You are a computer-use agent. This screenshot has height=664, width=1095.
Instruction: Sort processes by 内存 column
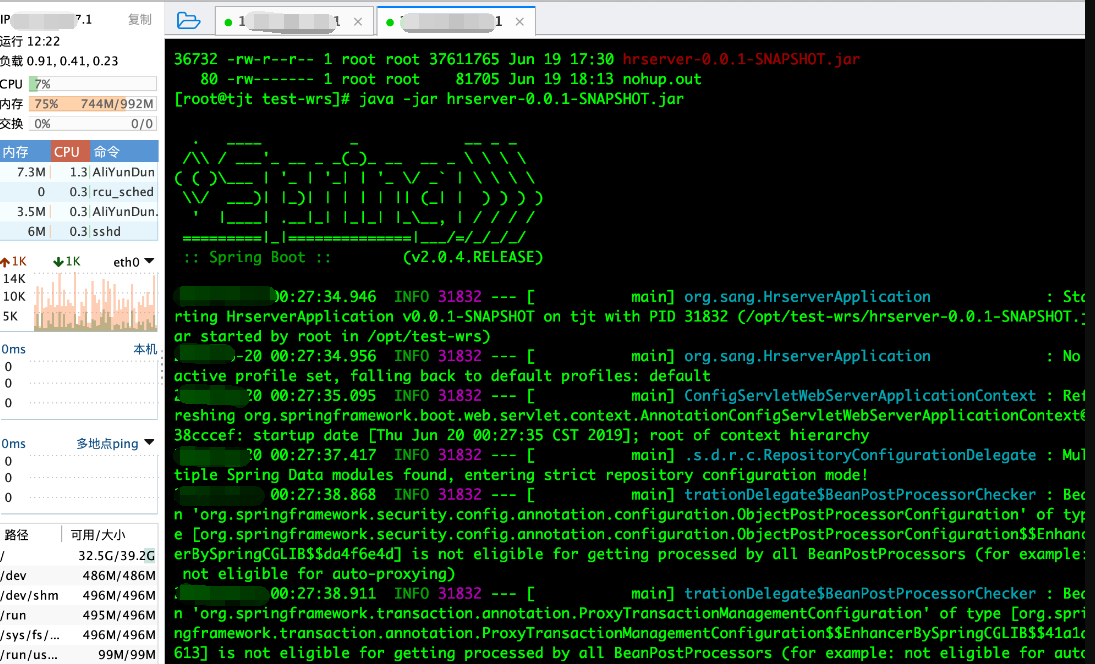click(25, 152)
